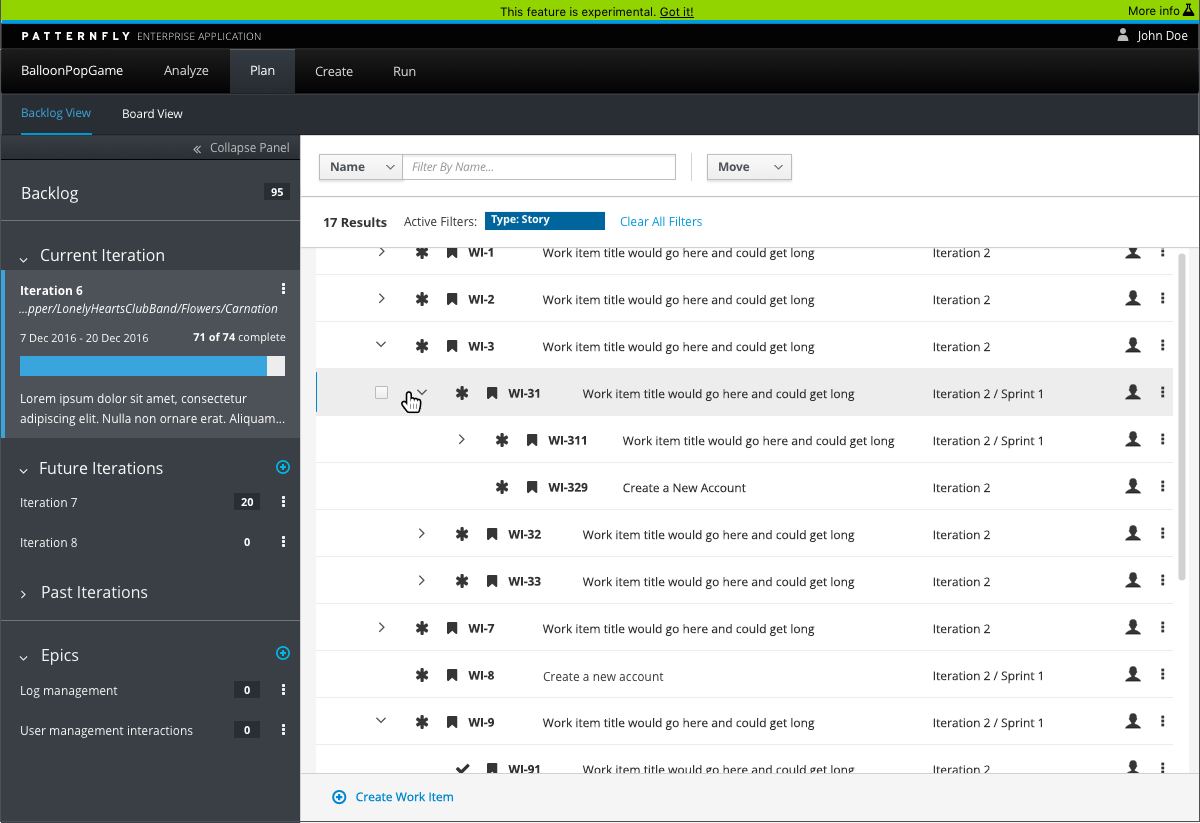1200x823 pixels.
Task: Click the More info link
Action: pyautogui.click(x=1154, y=10)
